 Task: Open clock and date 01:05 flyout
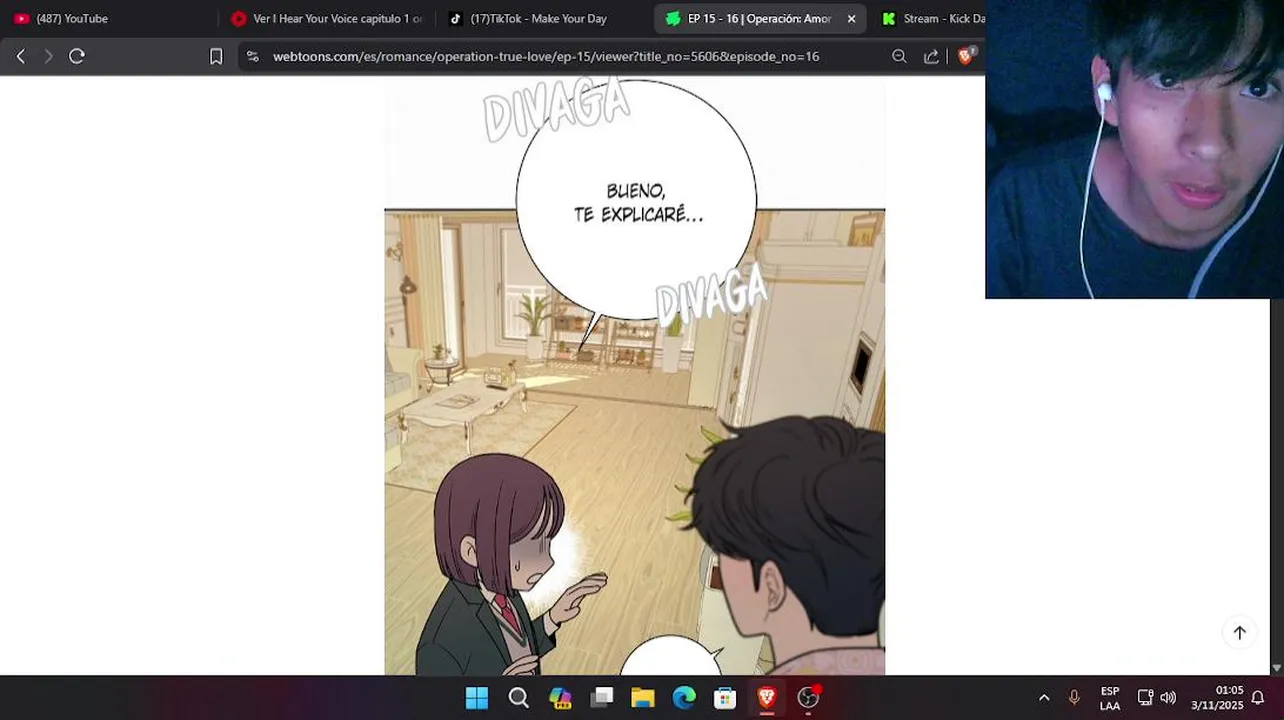point(1216,698)
